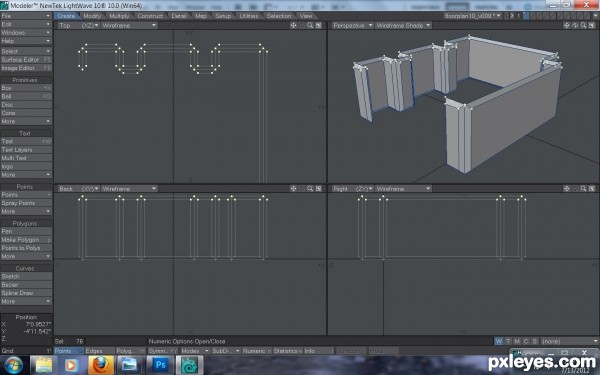Image resolution: width=600 pixels, height=375 pixels.
Task: Toggle the S selection set mode button
Action: coord(535,341)
